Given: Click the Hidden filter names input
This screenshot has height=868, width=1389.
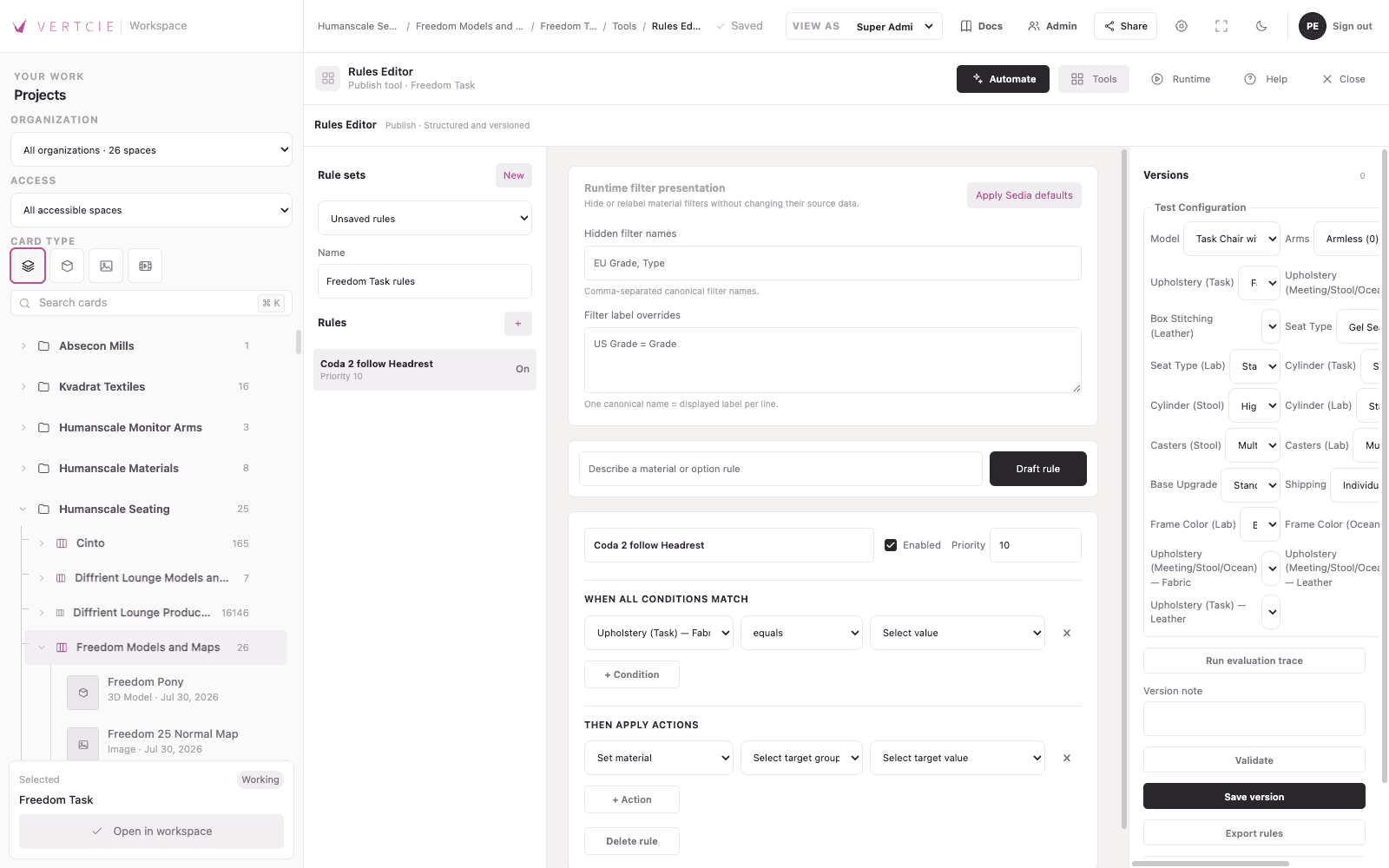Looking at the screenshot, I should (x=833, y=263).
